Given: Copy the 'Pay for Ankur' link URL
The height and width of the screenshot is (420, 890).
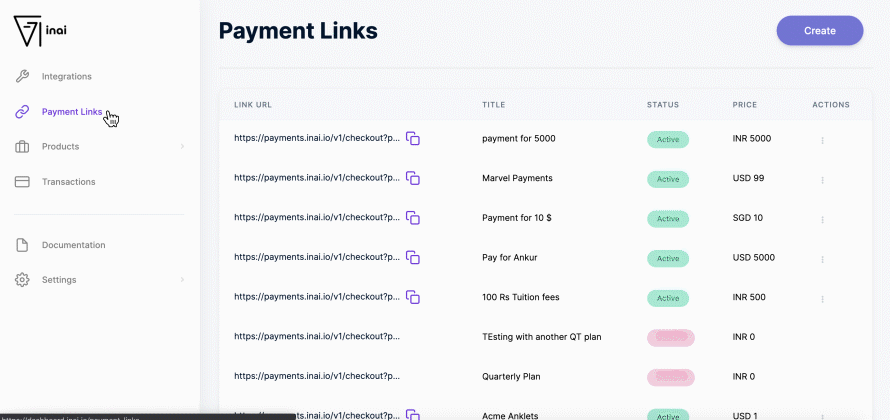Looking at the screenshot, I should pos(412,258).
